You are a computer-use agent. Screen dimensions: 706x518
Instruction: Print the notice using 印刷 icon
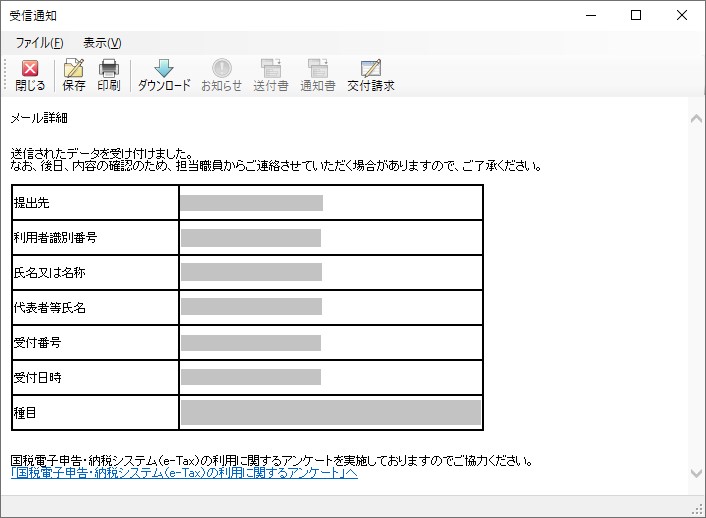click(109, 68)
